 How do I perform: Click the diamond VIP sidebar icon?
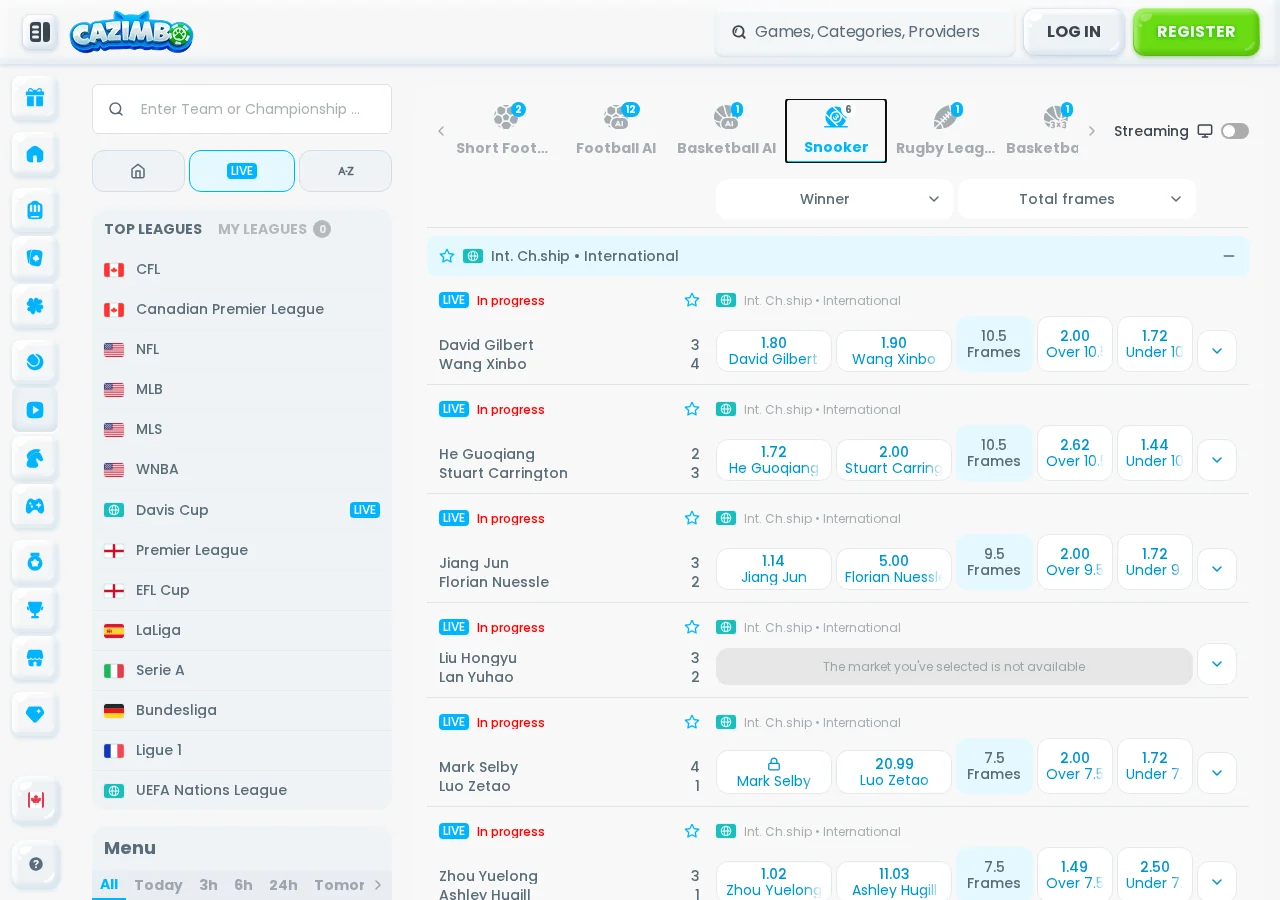[x=35, y=713]
